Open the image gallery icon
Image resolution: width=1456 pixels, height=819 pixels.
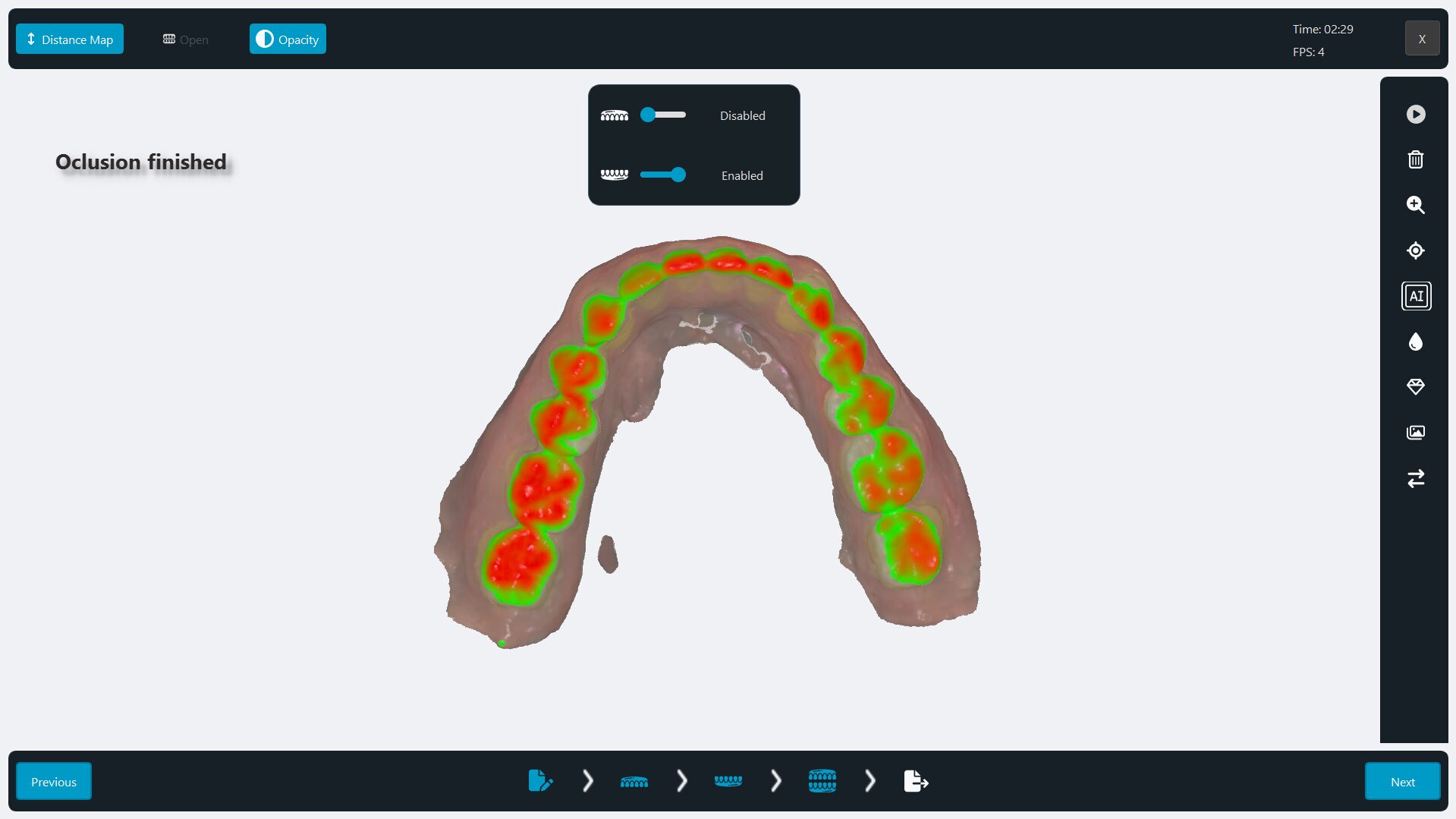point(1415,433)
